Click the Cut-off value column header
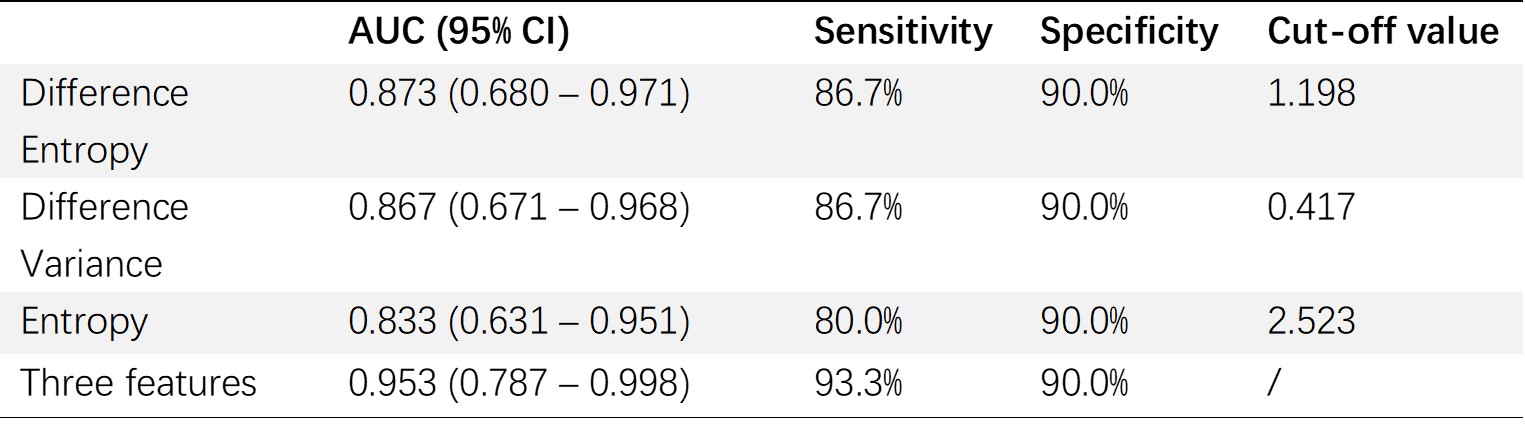Image resolution: width=1525 pixels, height=427 pixels. pyautogui.click(x=1383, y=33)
